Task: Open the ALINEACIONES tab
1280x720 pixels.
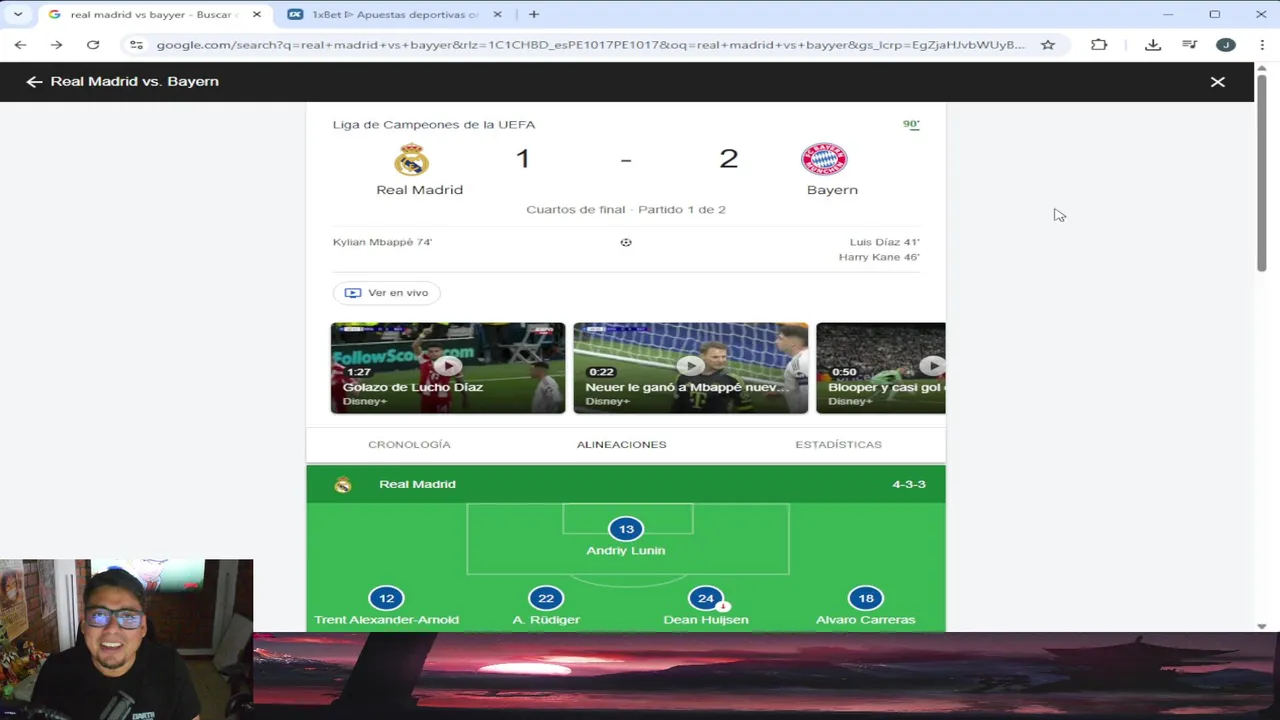Action: point(621,445)
